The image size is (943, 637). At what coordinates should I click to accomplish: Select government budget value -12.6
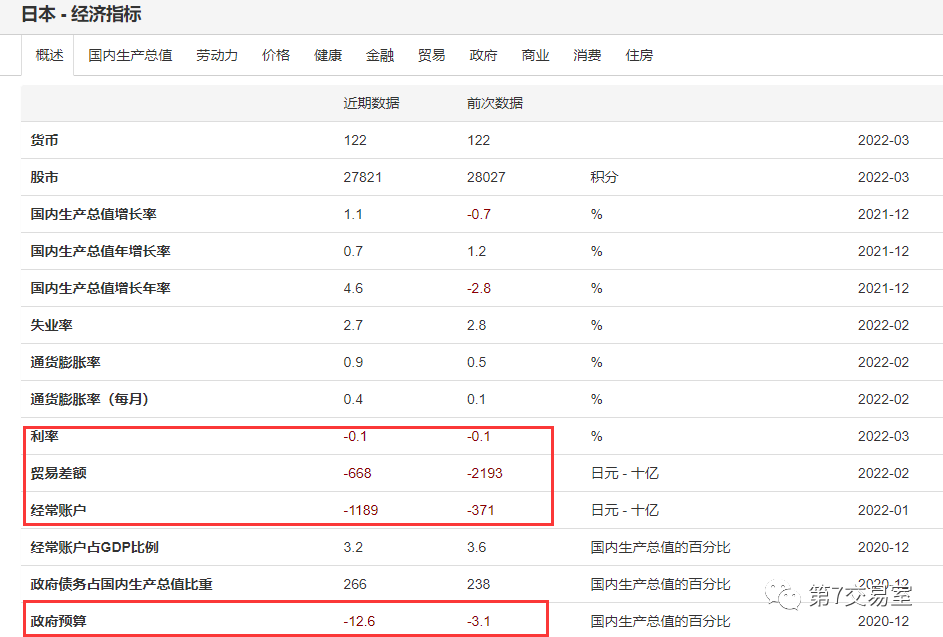coord(359,621)
